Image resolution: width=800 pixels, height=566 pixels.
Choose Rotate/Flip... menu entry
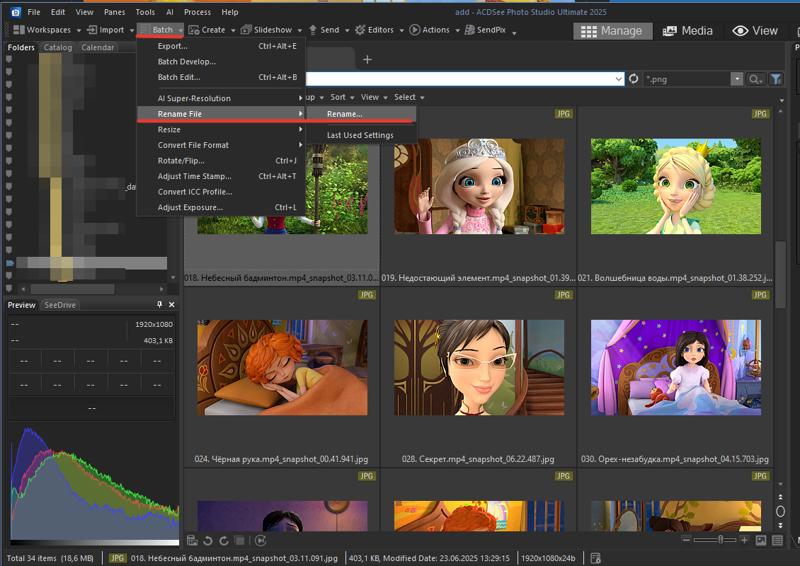tap(221, 161)
